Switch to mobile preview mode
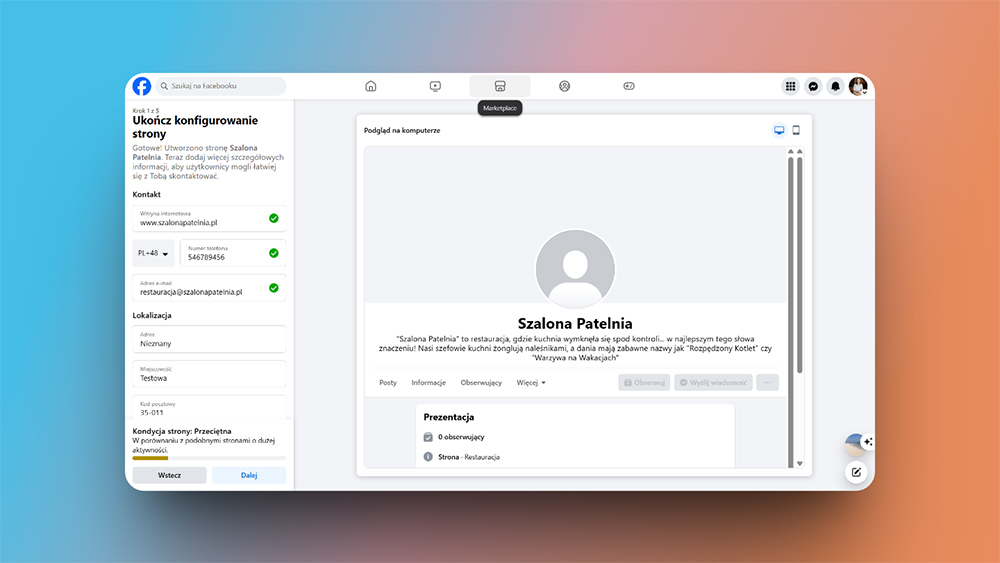1000x563 pixels. point(796,130)
